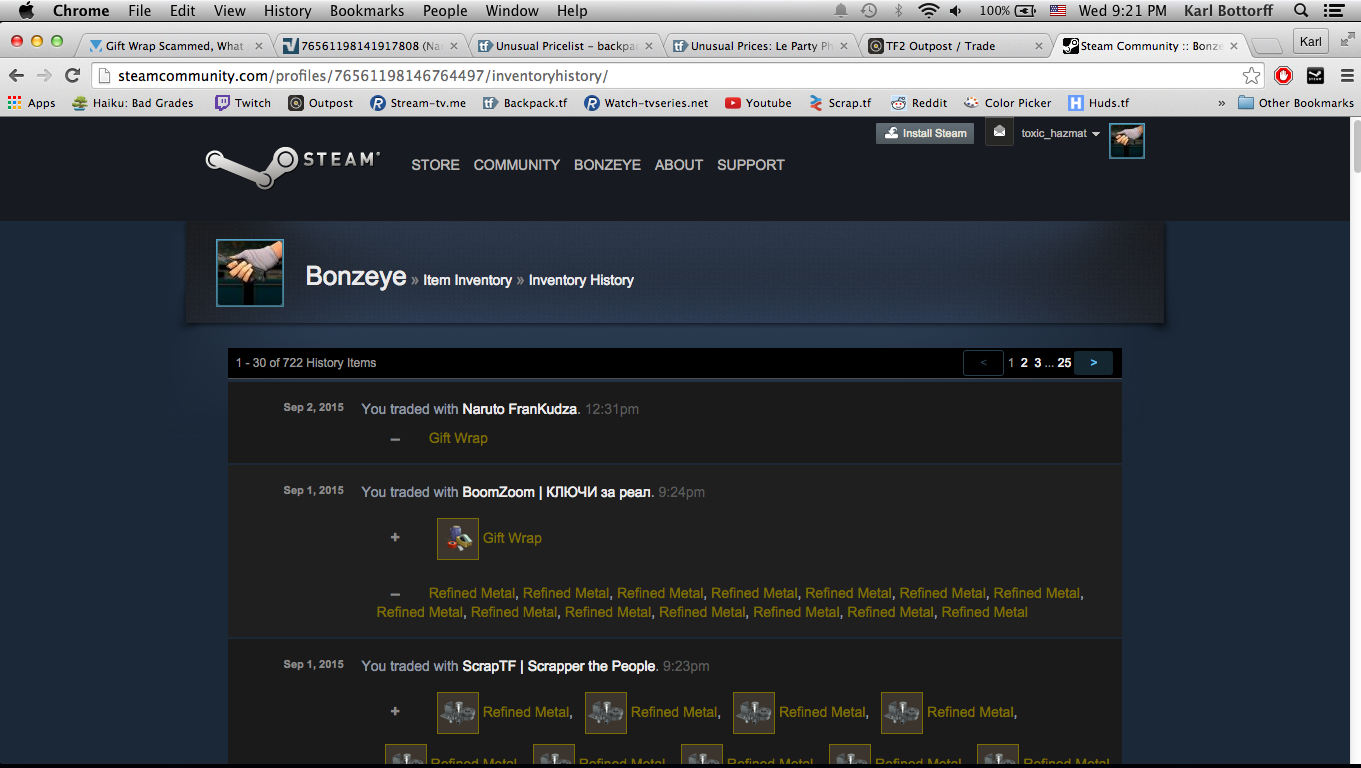Screen dimensions: 1361x768
Task: Expand the bookmarks overflow chevron
Action: pos(1221,103)
